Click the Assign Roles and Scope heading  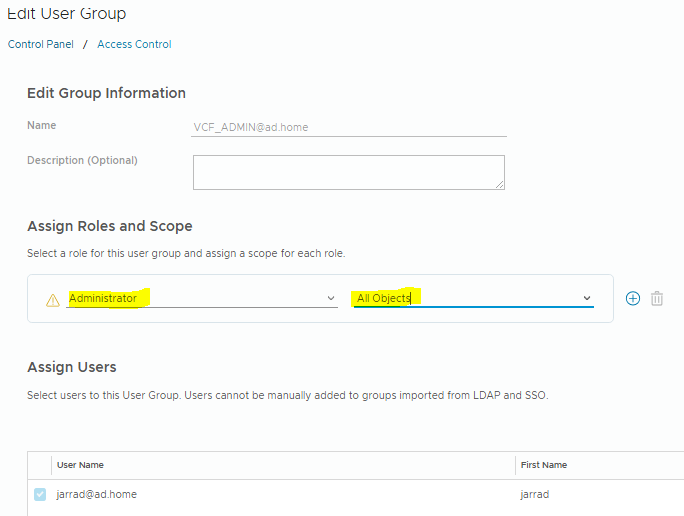tap(110, 226)
